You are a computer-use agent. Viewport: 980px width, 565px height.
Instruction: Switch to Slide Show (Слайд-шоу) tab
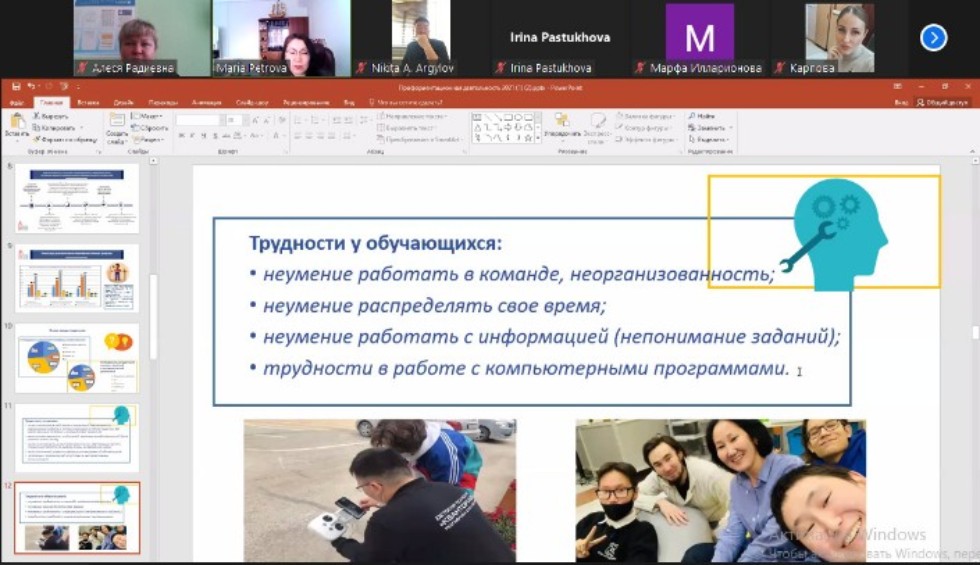click(252, 102)
